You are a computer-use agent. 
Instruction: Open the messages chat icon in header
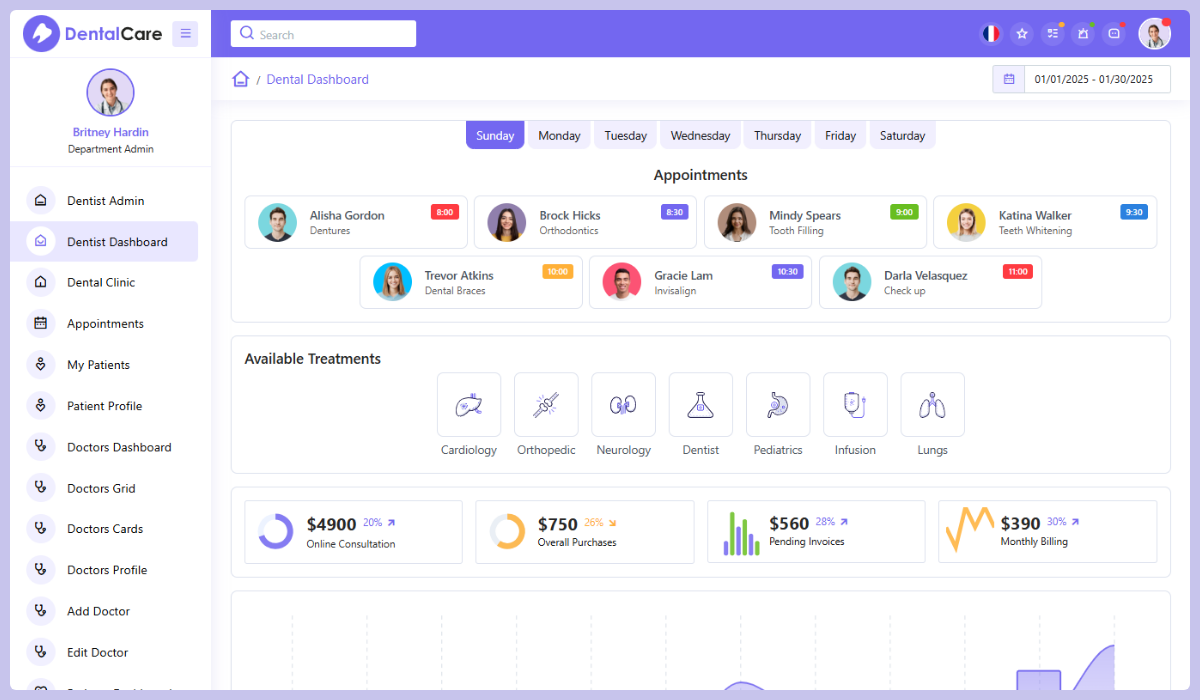point(1113,33)
